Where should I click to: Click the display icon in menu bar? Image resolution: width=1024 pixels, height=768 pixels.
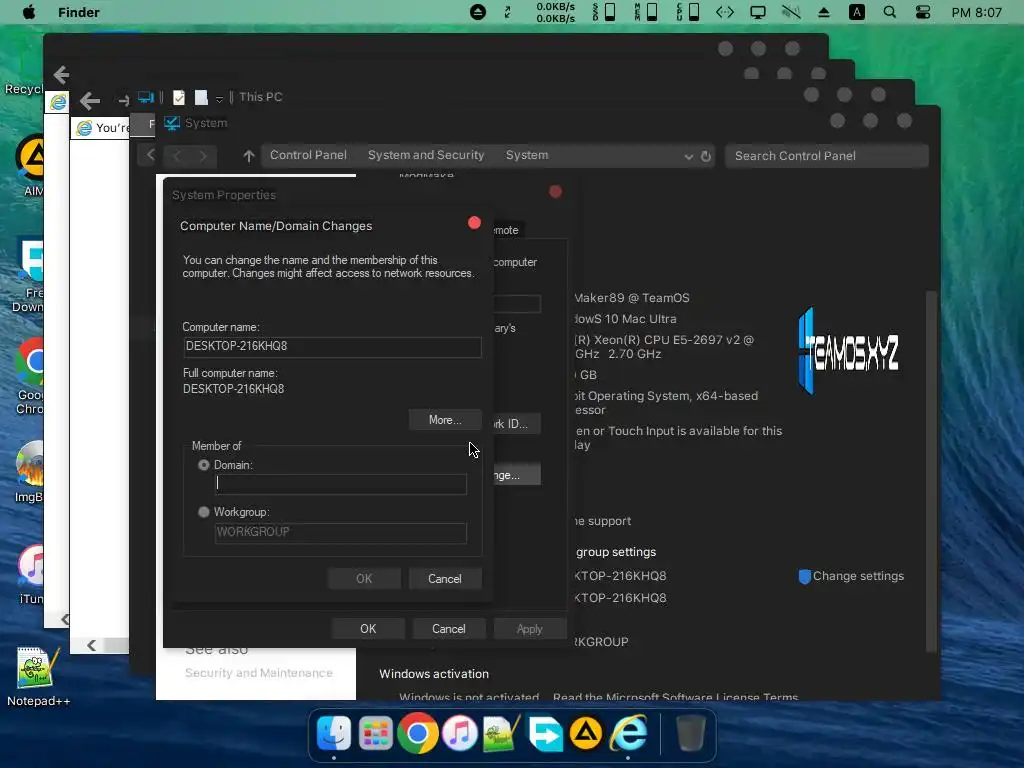758,12
